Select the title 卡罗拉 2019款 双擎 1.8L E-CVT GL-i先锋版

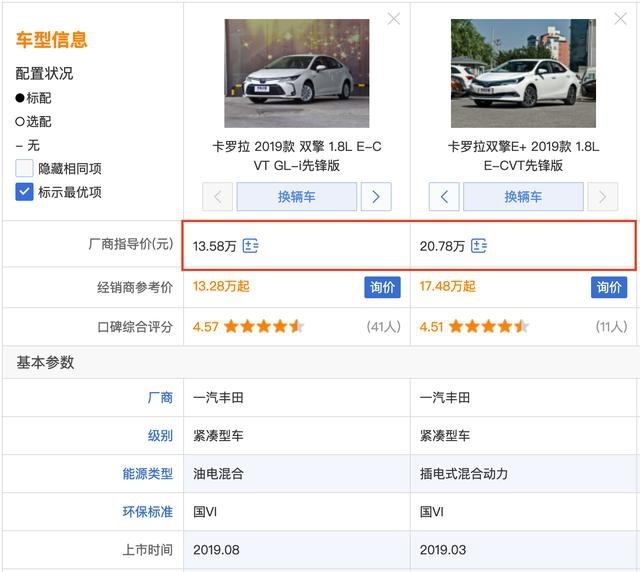(x=297, y=156)
